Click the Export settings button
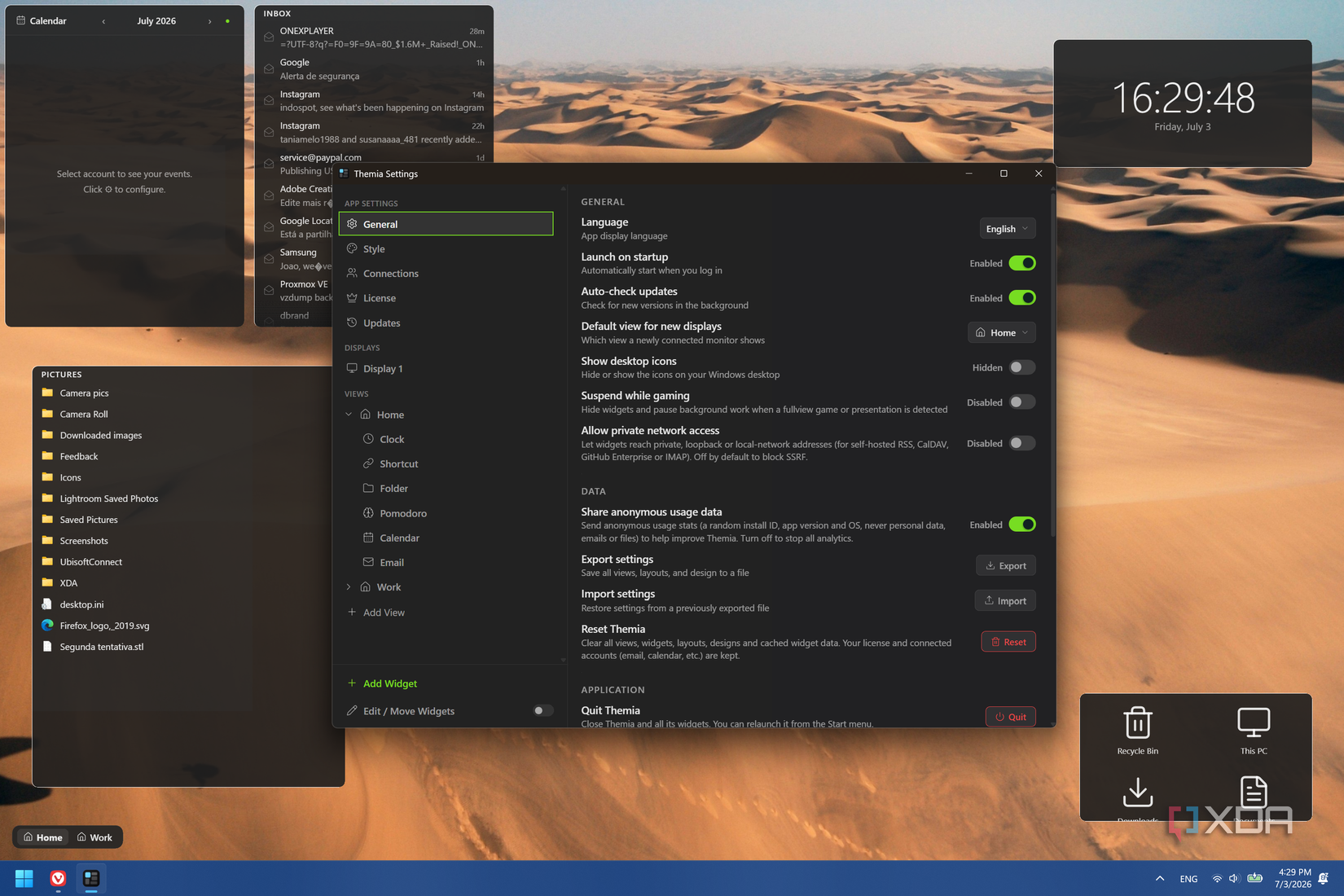The width and height of the screenshot is (1344, 896). click(1006, 565)
